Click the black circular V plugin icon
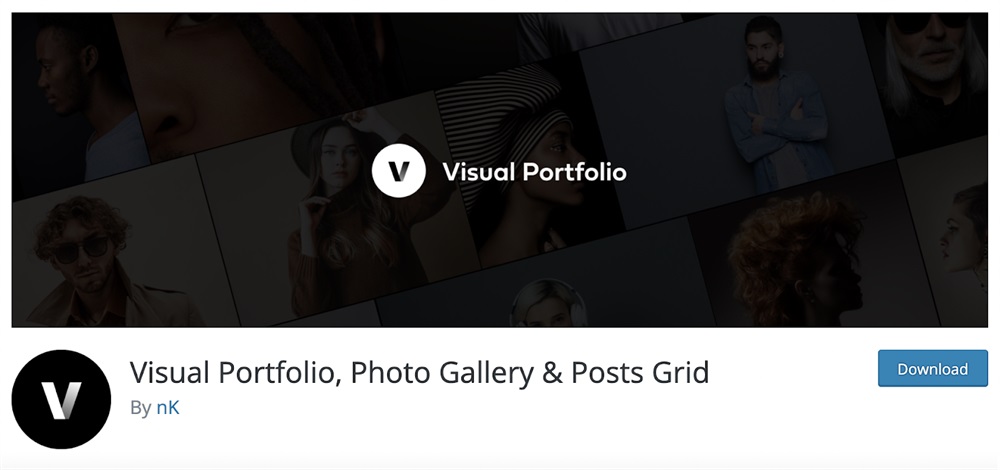 (x=61, y=399)
